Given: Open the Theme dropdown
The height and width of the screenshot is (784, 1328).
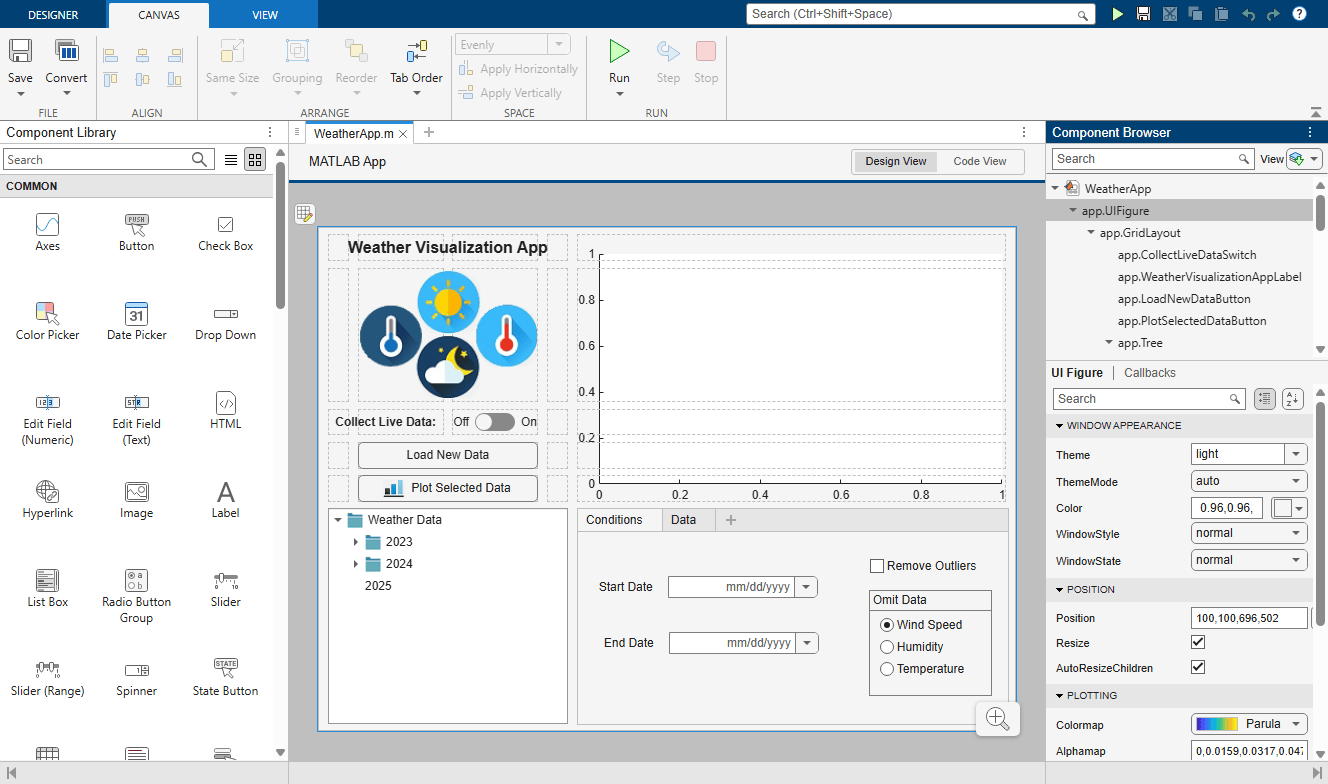Looking at the screenshot, I should [x=1296, y=454].
